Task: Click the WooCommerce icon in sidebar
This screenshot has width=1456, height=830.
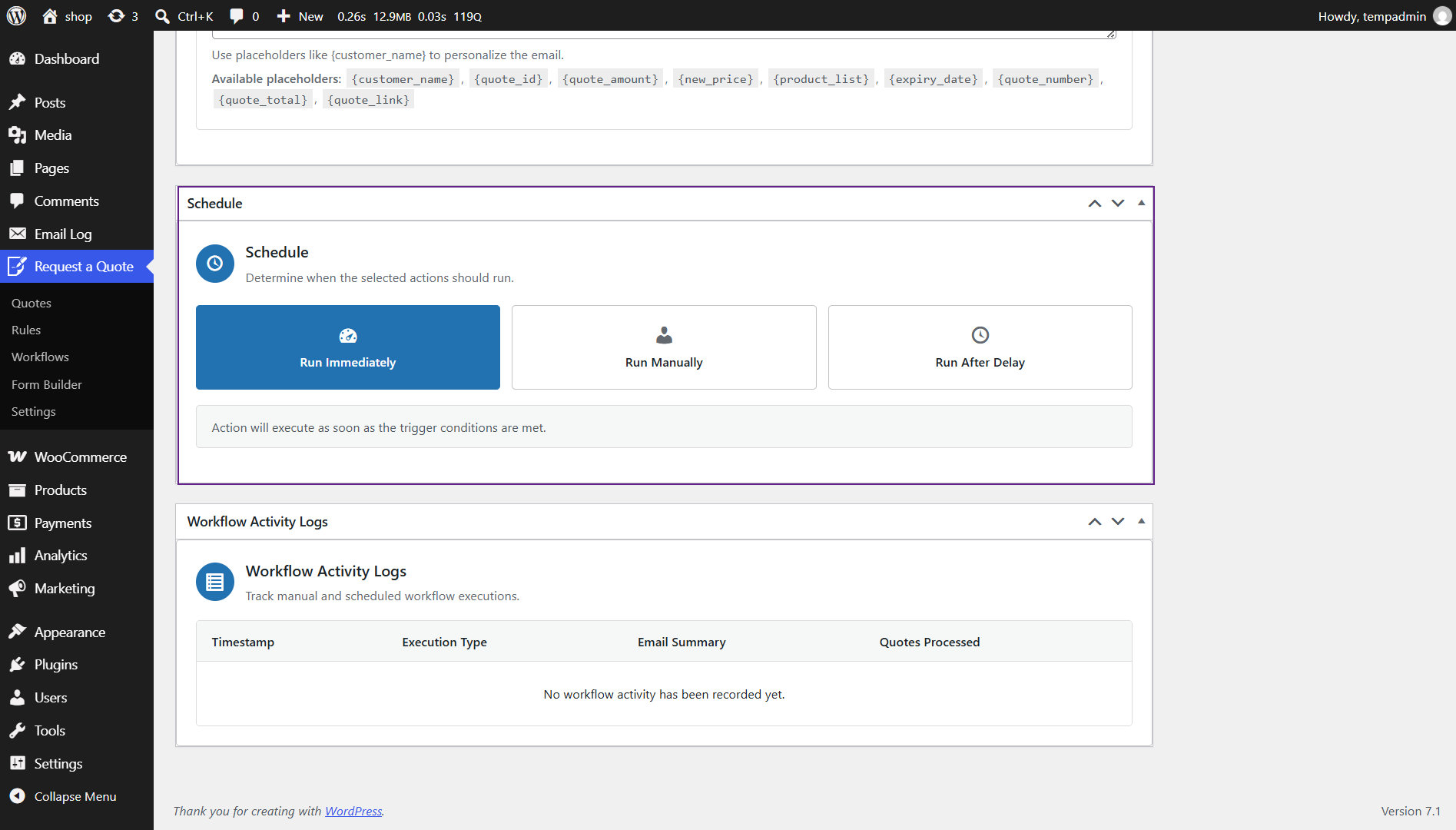Action: (17, 456)
